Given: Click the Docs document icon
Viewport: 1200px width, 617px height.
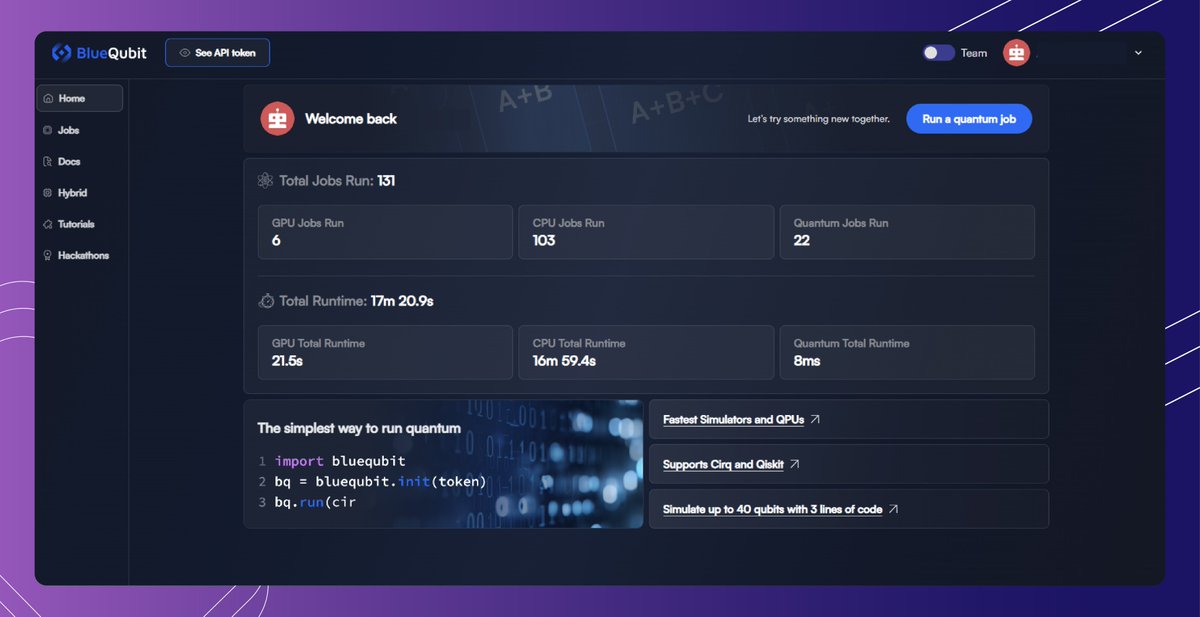Looking at the screenshot, I should tap(46, 161).
